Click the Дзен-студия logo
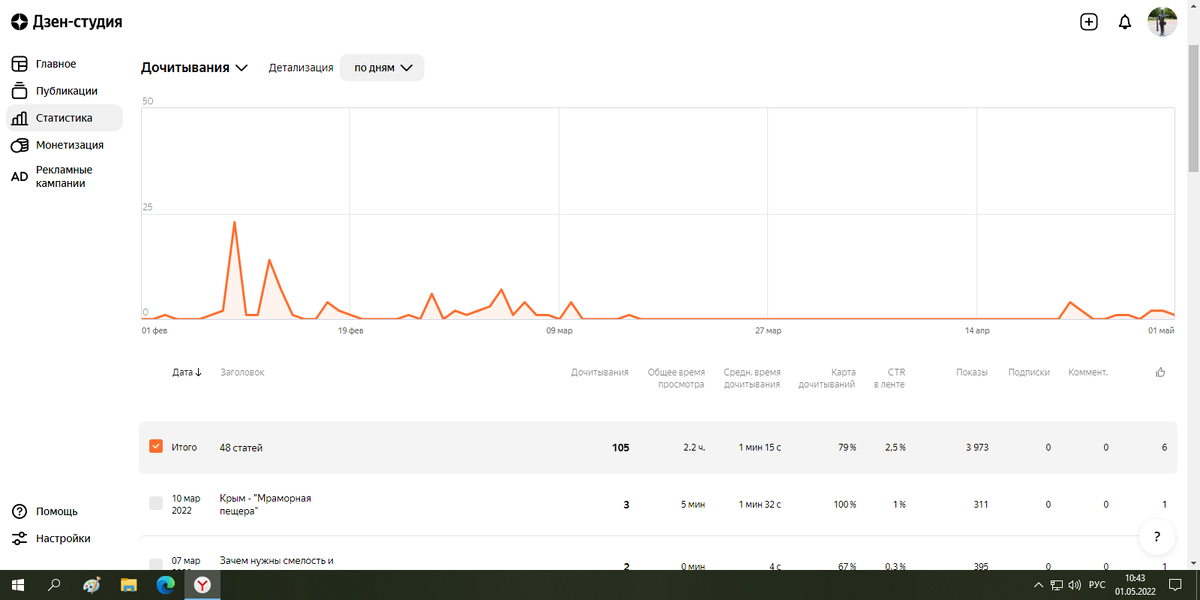 [x=67, y=22]
